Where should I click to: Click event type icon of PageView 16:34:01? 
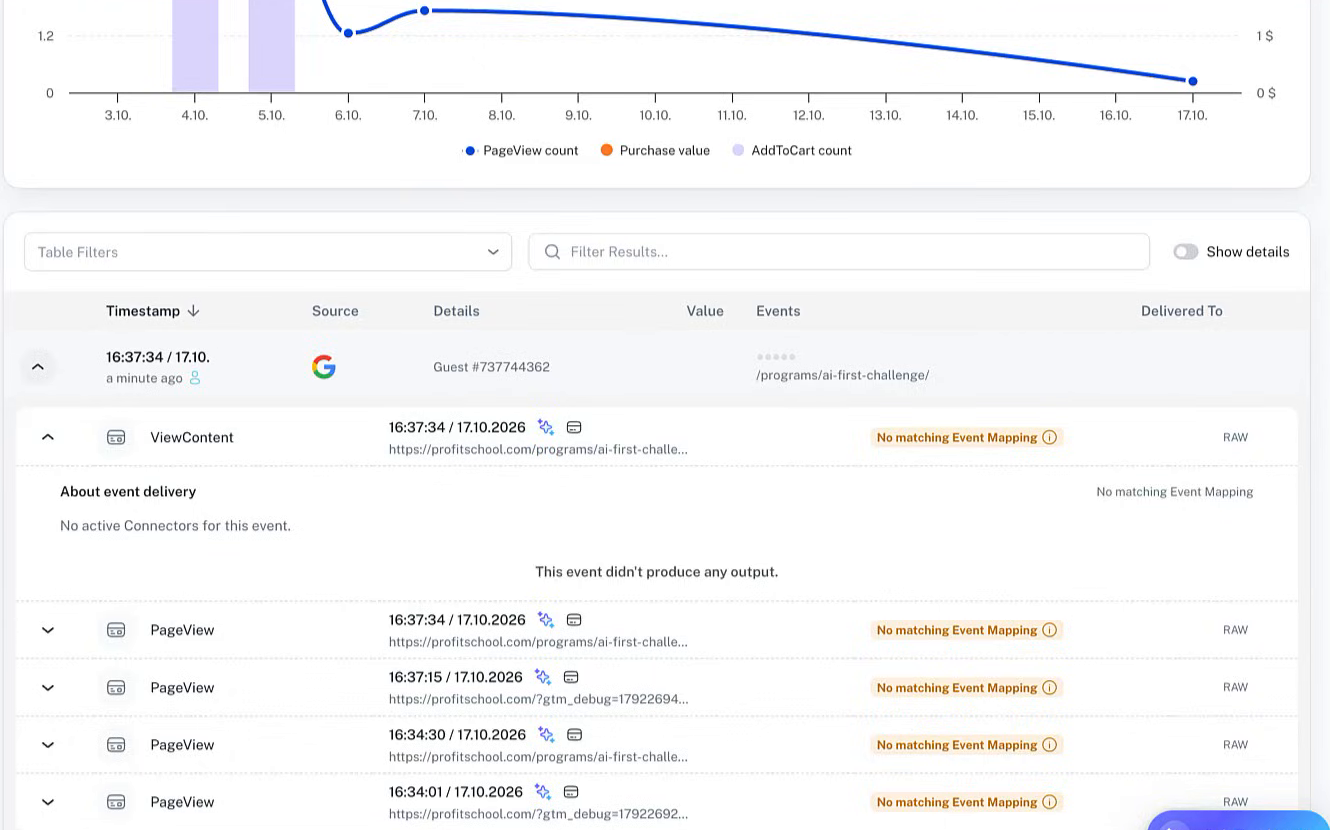point(116,802)
